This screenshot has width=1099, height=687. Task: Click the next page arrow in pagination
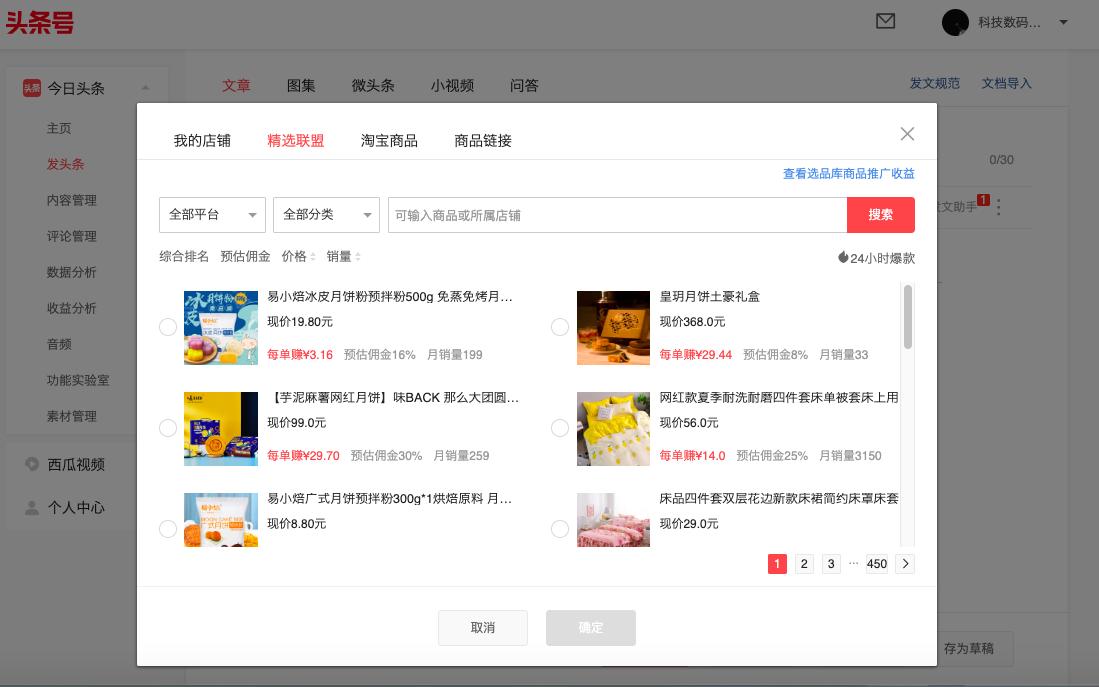click(x=905, y=564)
